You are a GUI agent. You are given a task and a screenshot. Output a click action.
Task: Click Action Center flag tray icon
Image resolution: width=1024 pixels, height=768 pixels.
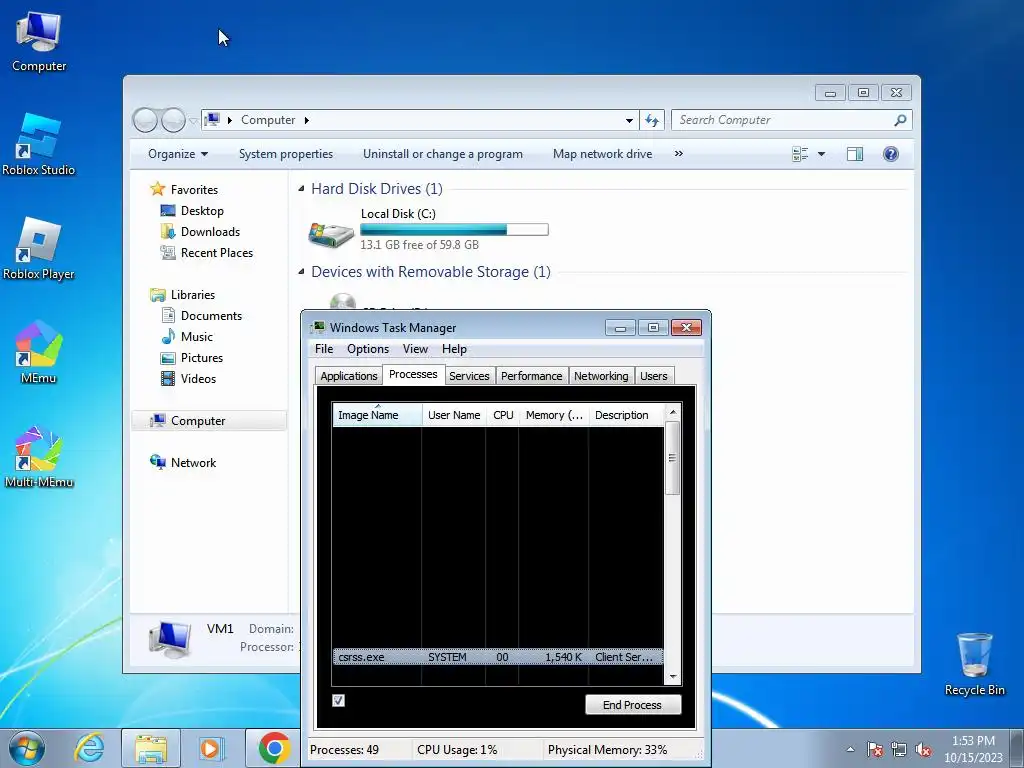pyautogui.click(x=875, y=749)
